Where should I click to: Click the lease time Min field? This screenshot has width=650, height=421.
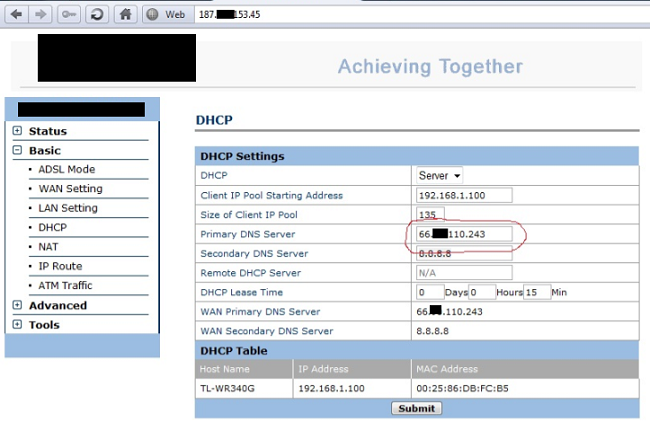click(537, 292)
